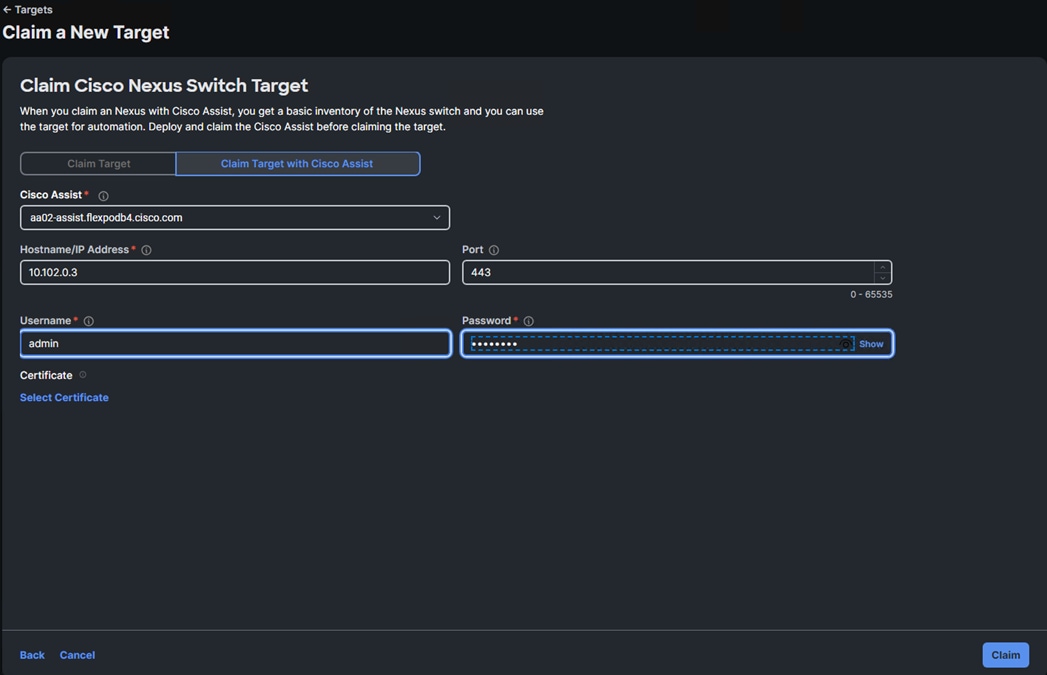
Task: Cancel the claim target form
Action: point(77,655)
